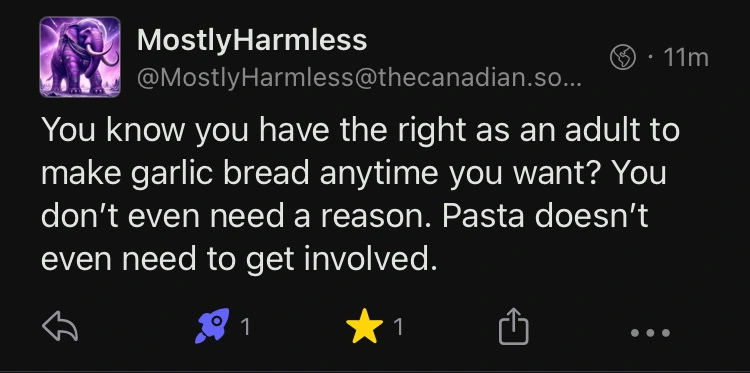Viewport: 750px width, 373px height.
Task: Open the garlic bread post body
Action: pyautogui.click(x=360, y=195)
